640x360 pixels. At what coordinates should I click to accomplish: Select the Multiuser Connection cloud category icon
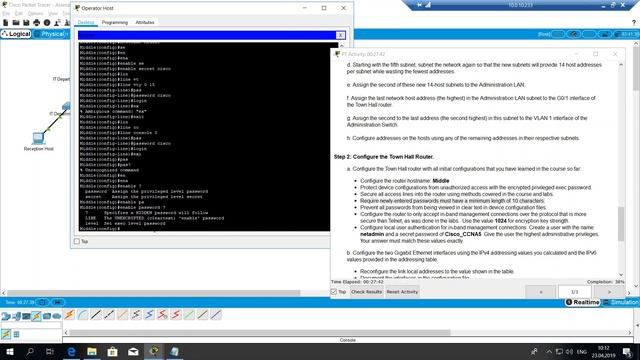57,316
